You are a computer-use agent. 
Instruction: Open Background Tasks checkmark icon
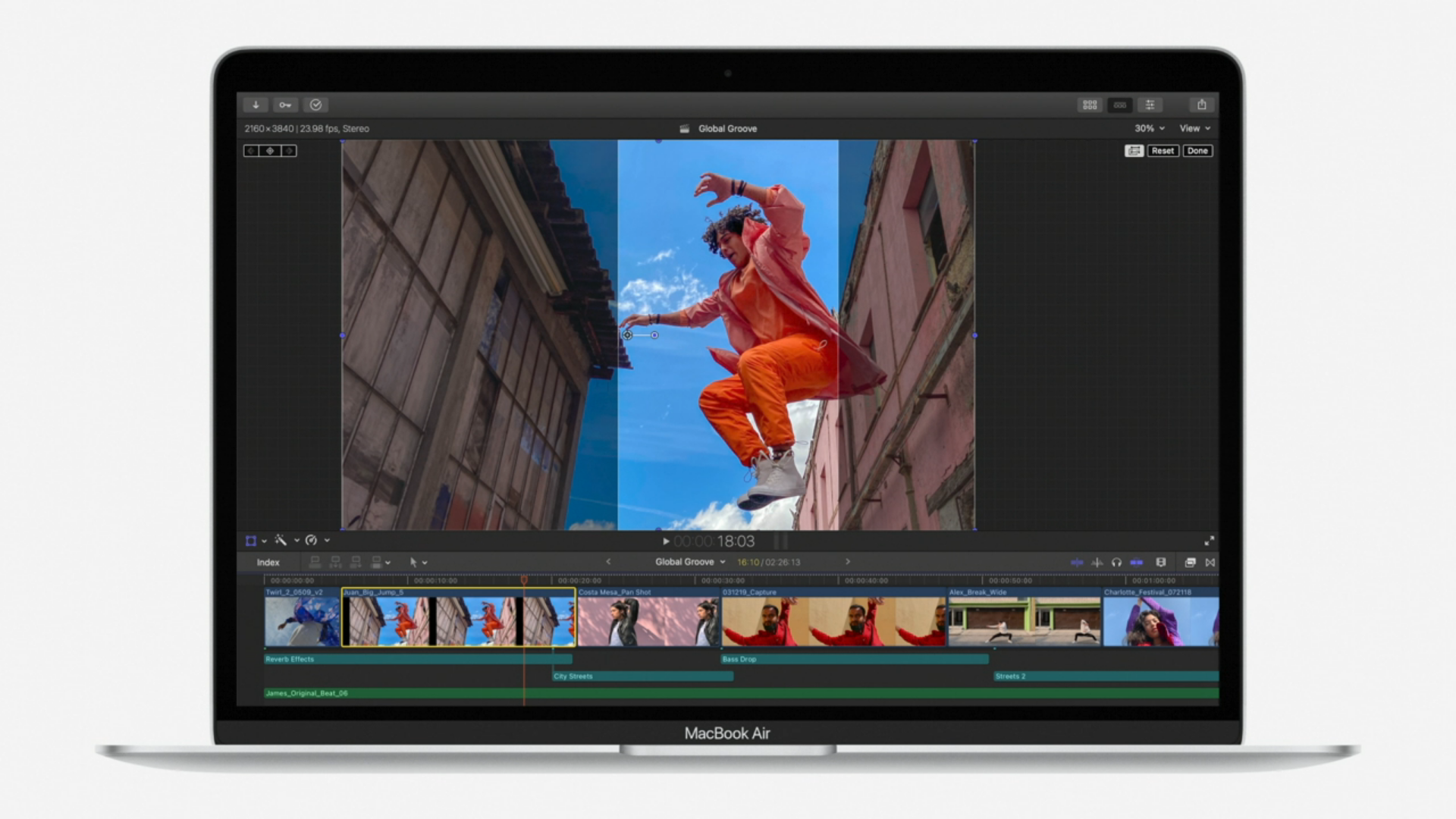pyautogui.click(x=315, y=105)
